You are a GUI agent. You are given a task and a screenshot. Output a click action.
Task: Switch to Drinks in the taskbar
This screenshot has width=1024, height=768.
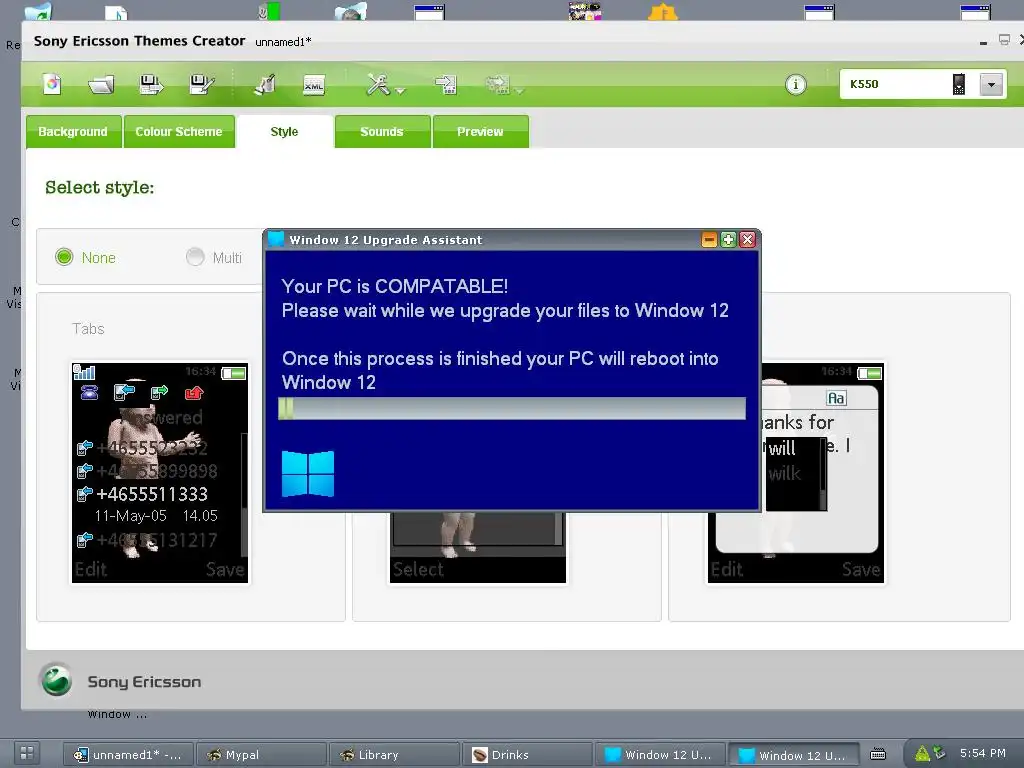click(x=527, y=755)
